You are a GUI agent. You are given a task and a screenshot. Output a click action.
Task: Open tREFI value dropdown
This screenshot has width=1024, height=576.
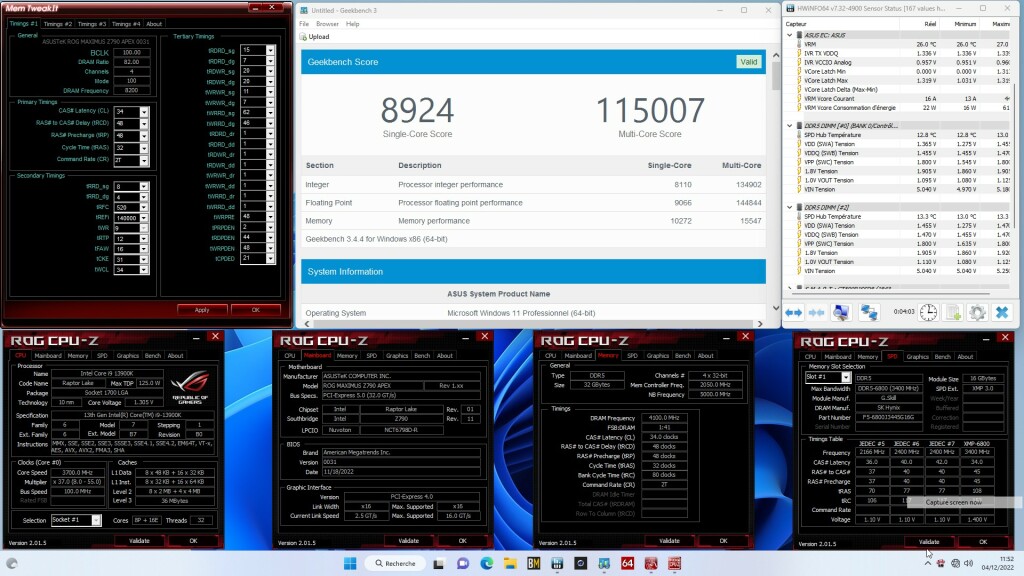[x=144, y=217]
